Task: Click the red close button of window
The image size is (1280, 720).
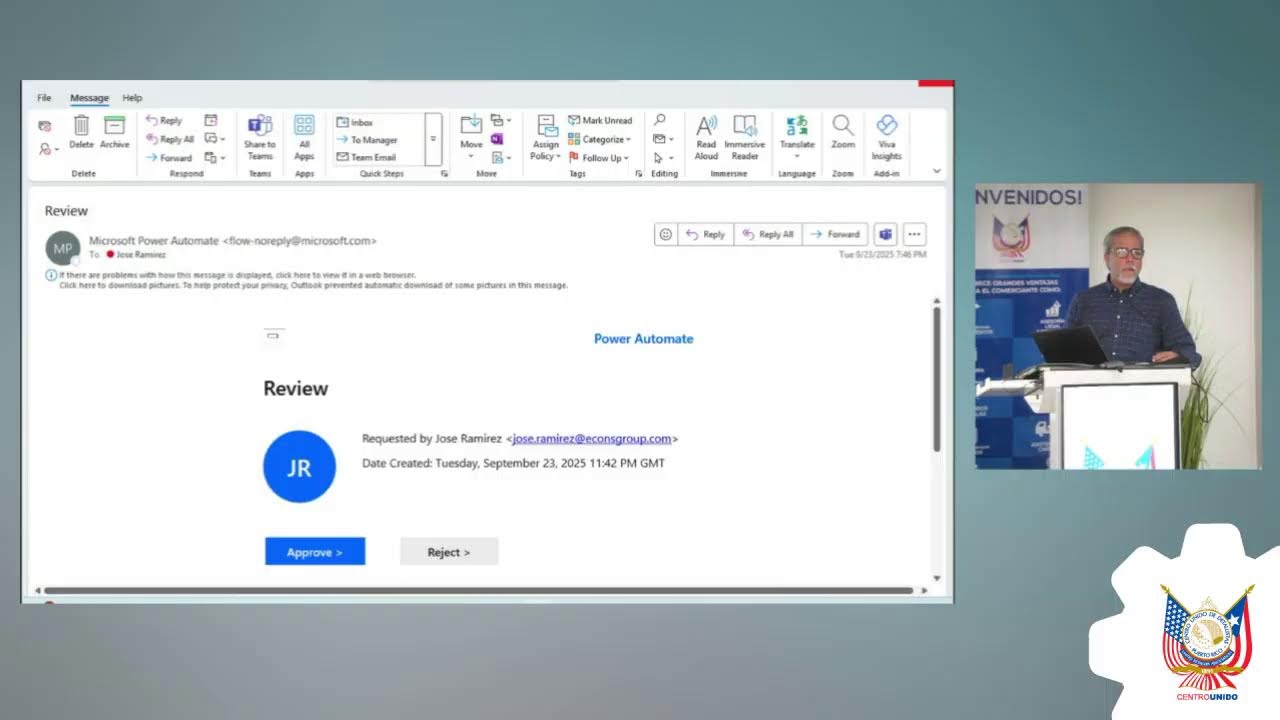Action: point(936,83)
